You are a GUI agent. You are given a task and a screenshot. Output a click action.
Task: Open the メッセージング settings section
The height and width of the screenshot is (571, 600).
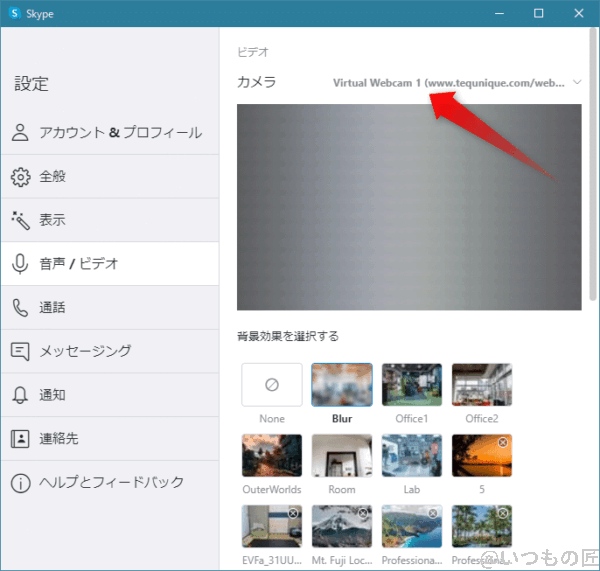coord(110,351)
